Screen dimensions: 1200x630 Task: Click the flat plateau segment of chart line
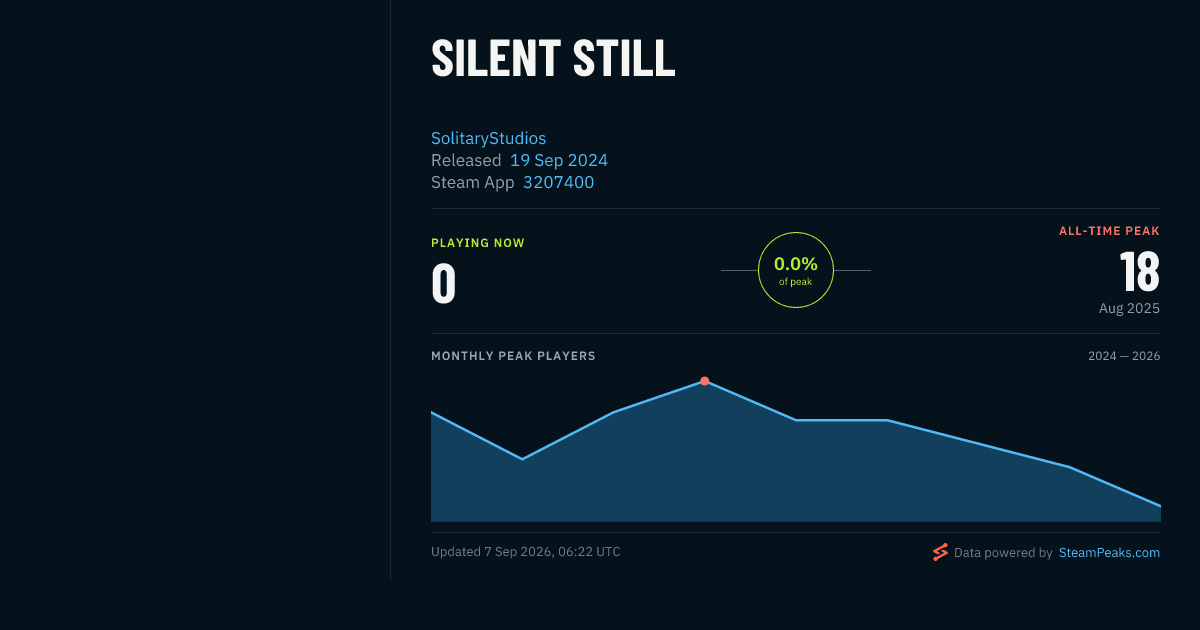tap(842, 420)
